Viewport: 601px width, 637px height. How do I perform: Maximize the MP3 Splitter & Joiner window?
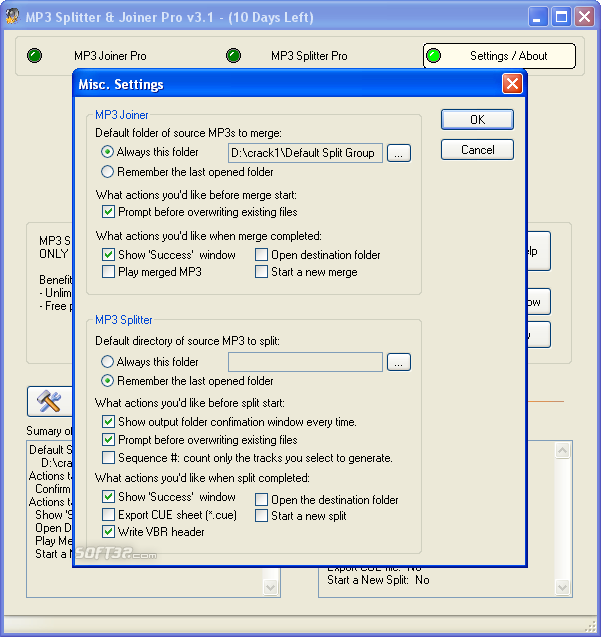561,17
